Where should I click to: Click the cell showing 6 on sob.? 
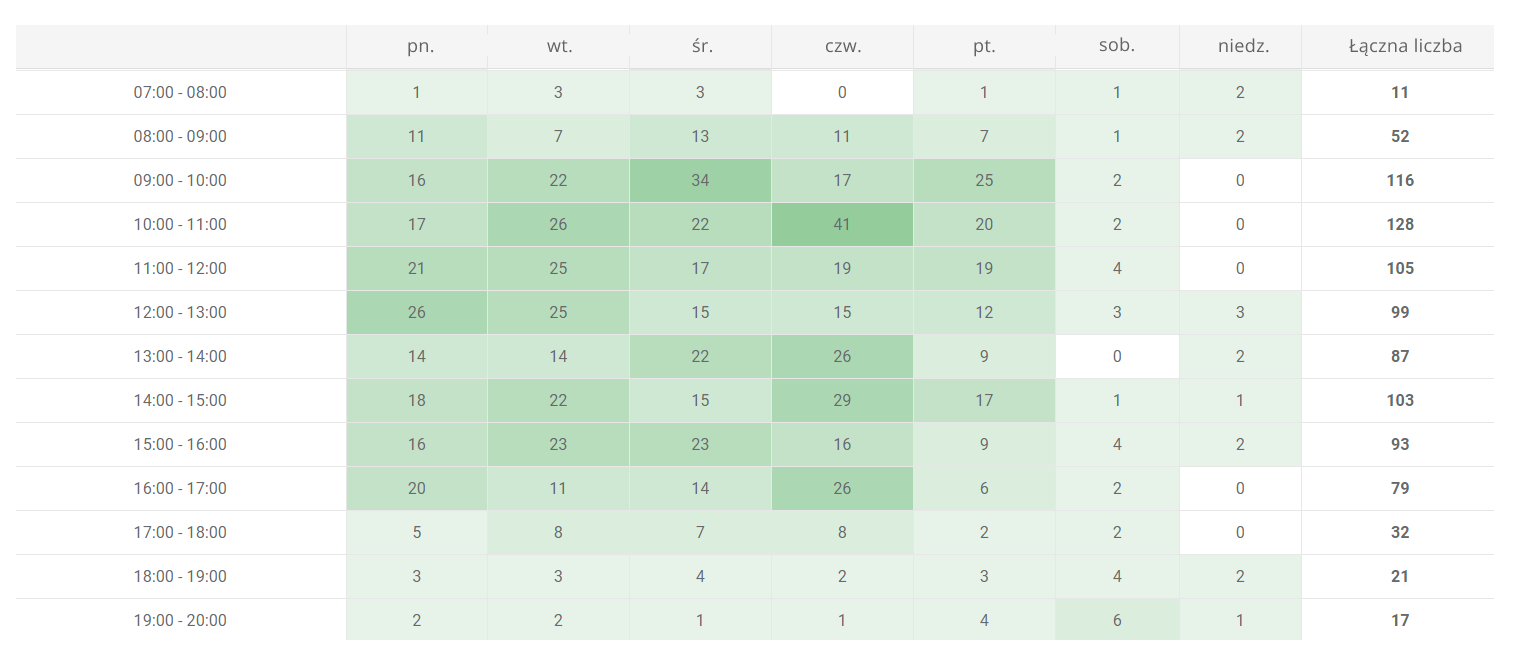tap(1117, 620)
